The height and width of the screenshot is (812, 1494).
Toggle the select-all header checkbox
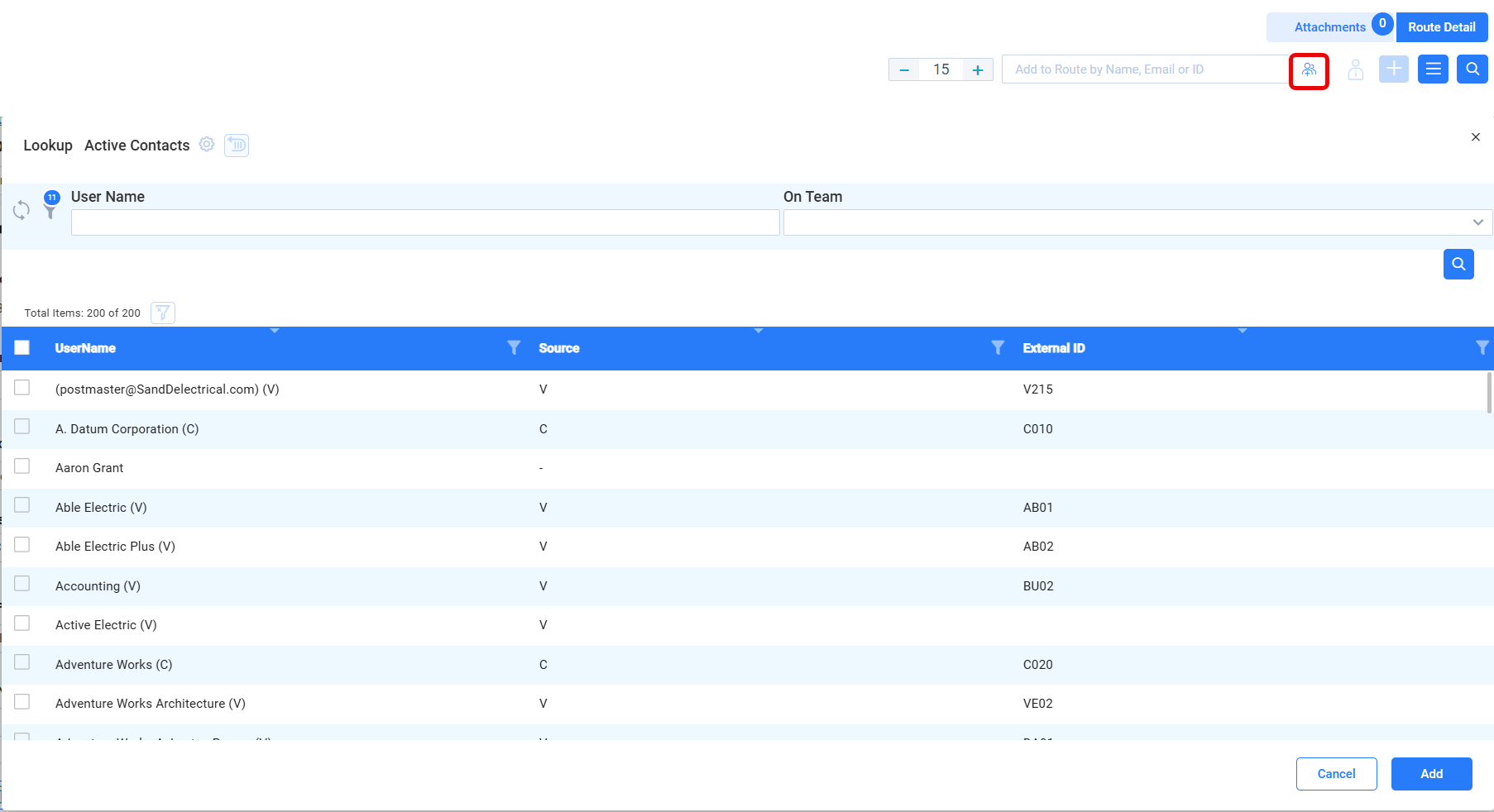click(x=22, y=347)
